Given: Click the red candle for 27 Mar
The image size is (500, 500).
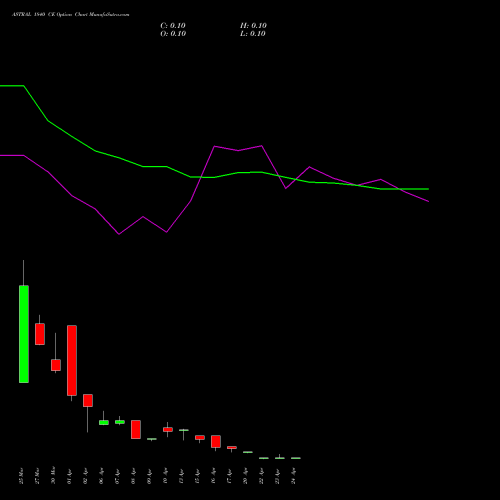Looking at the screenshot, I should (x=40, y=334).
